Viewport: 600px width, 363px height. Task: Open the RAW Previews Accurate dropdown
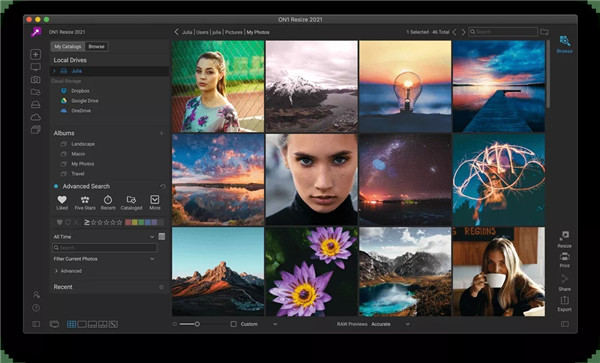click(390, 324)
